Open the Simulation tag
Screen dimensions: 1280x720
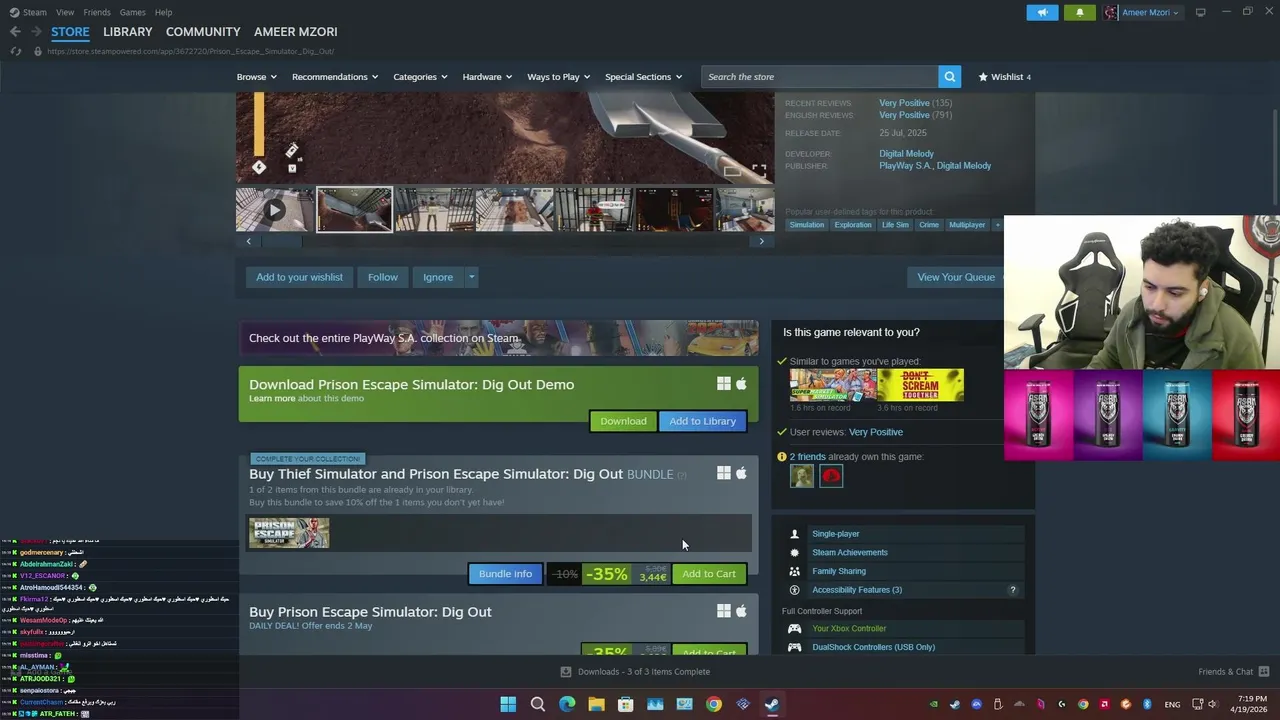point(807,225)
